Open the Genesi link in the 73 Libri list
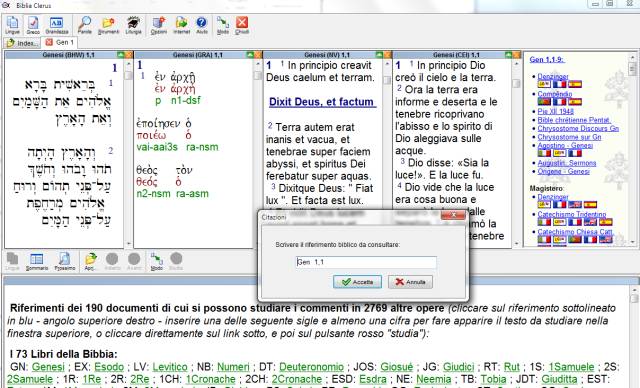The height and width of the screenshot is (388, 640). point(48,367)
